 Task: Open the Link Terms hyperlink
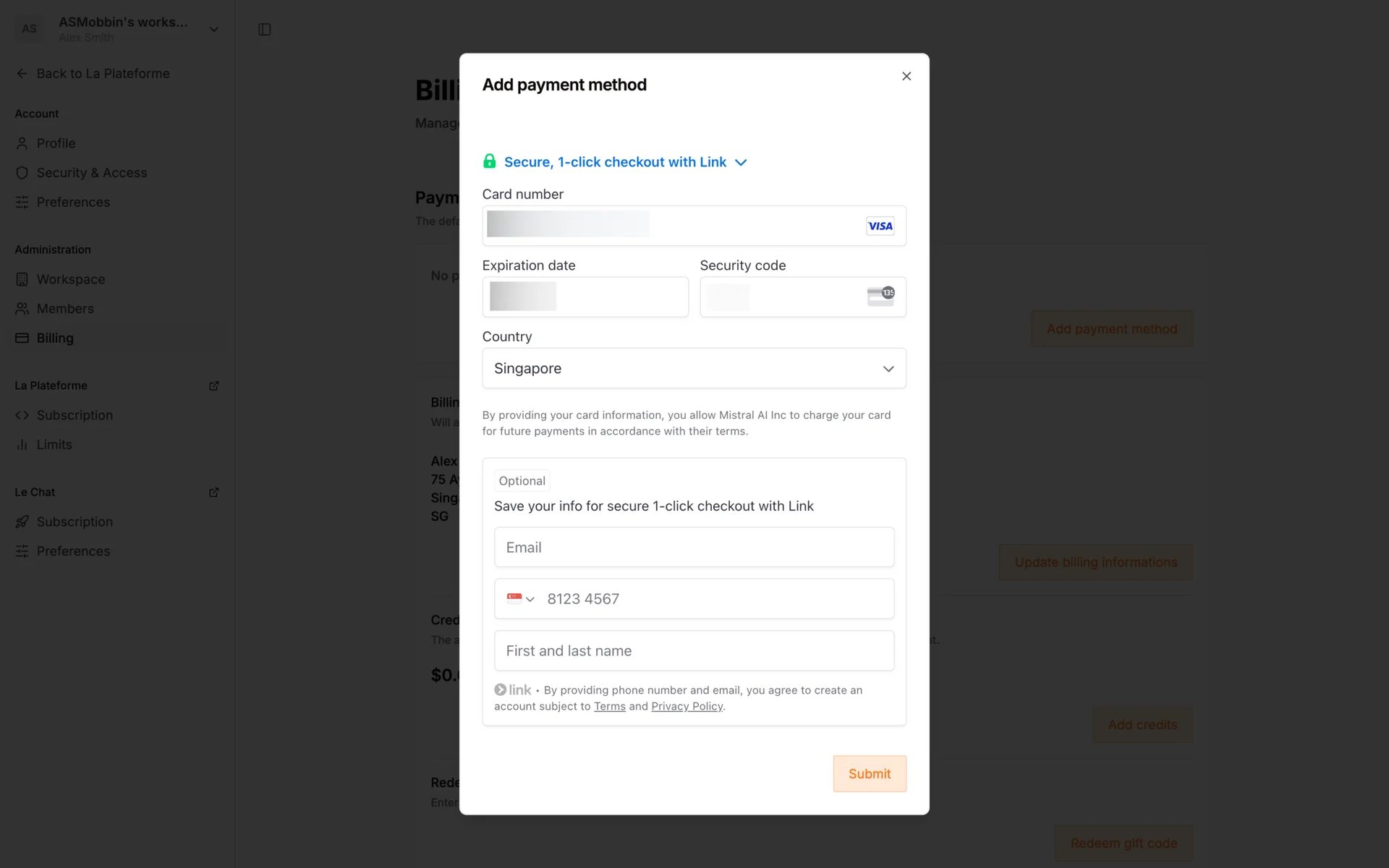tap(609, 707)
